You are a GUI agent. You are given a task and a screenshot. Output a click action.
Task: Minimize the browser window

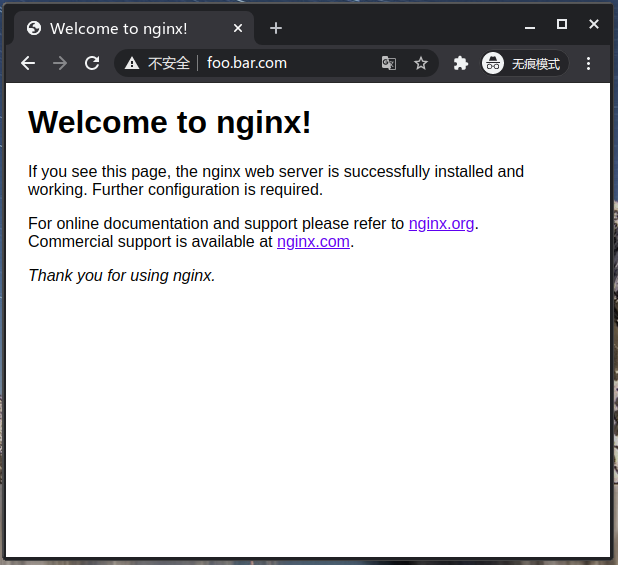[530, 26]
